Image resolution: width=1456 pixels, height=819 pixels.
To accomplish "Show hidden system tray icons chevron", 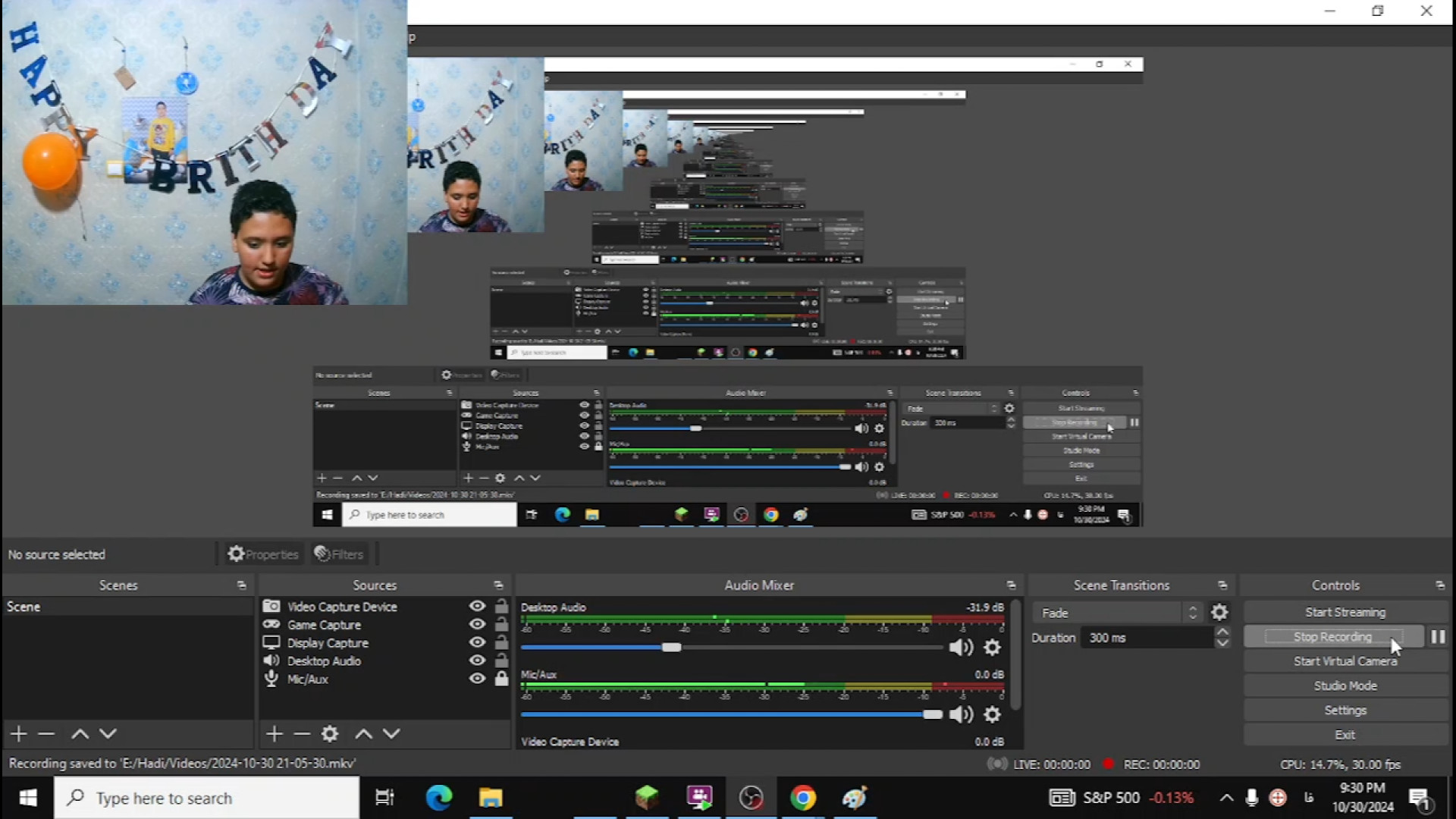I will coord(1225,798).
